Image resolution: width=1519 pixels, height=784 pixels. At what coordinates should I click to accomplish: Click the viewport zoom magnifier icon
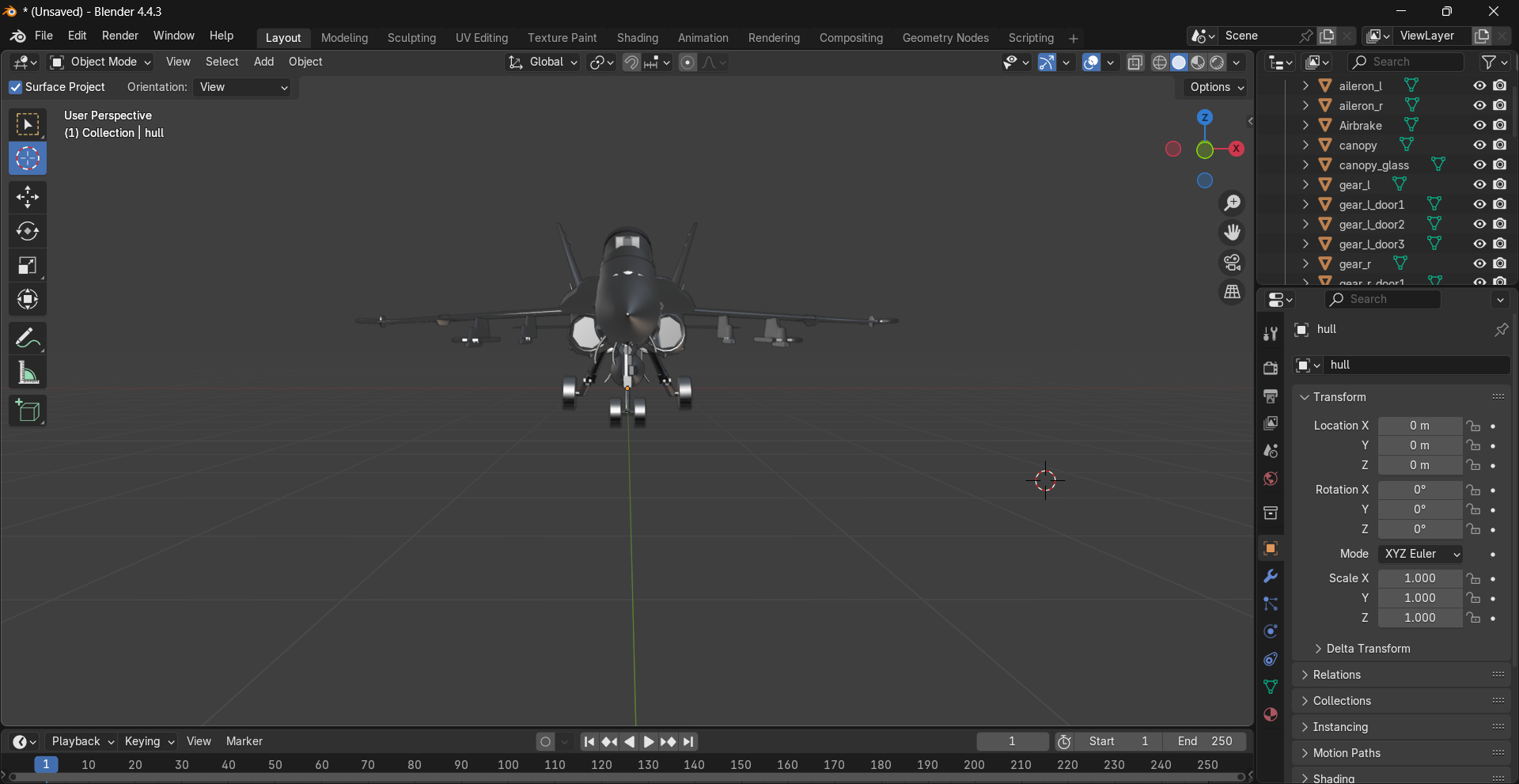(x=1232, y=203)
